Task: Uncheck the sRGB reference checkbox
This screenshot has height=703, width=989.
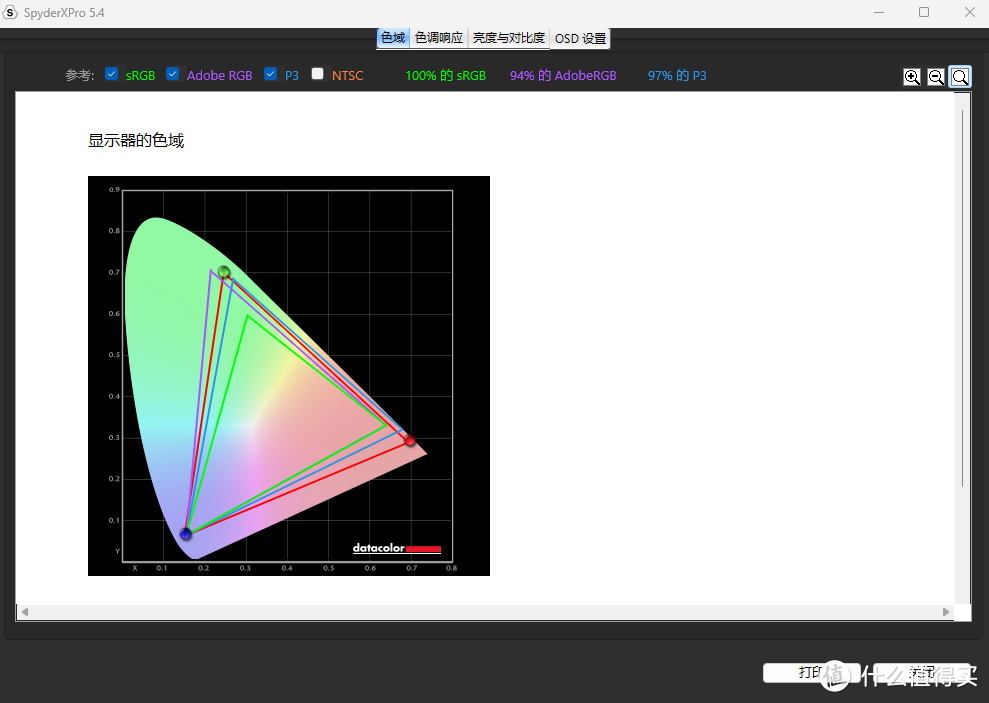Action: tap(112, 74)
